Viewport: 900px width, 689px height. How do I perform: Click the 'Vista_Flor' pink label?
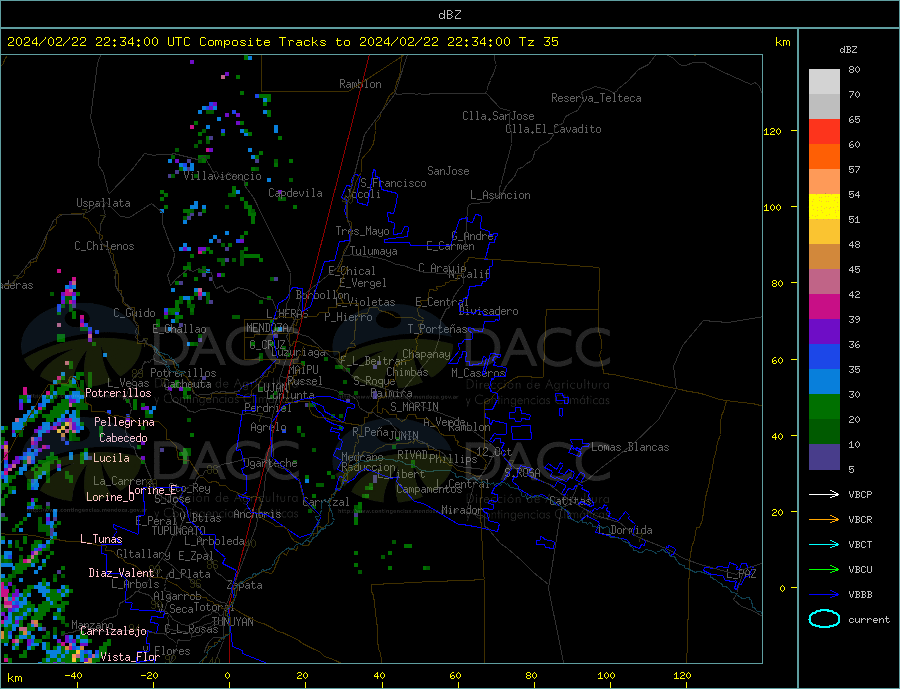tap(130, 657)
